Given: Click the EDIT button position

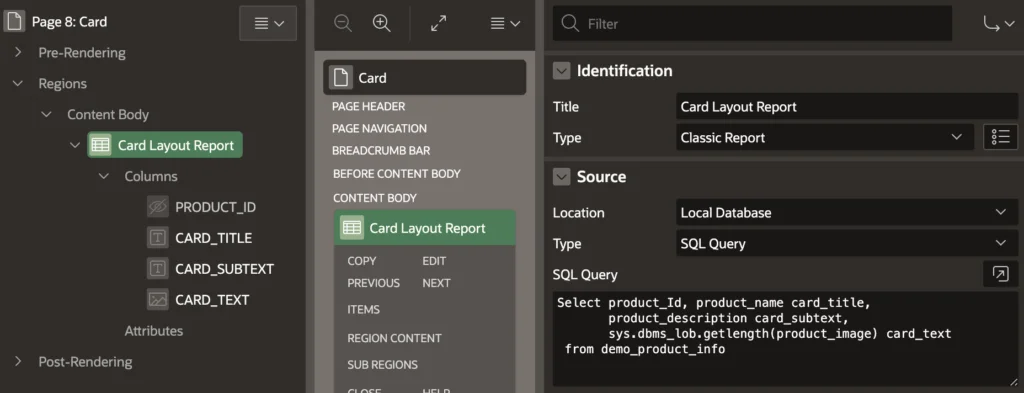Looking at the screenshot, I should pyautogui.click(x=434, y=261).
